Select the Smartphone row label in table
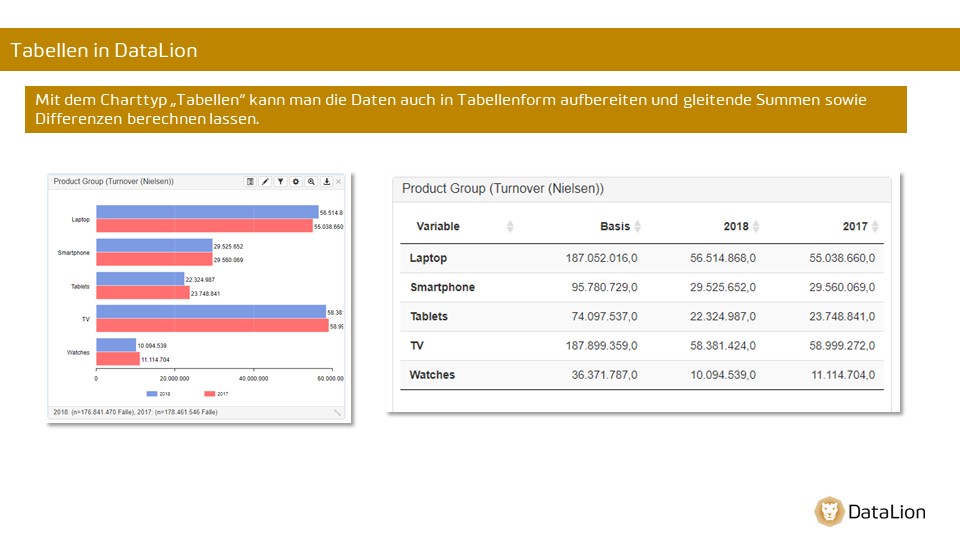 [x=442, y=287]
